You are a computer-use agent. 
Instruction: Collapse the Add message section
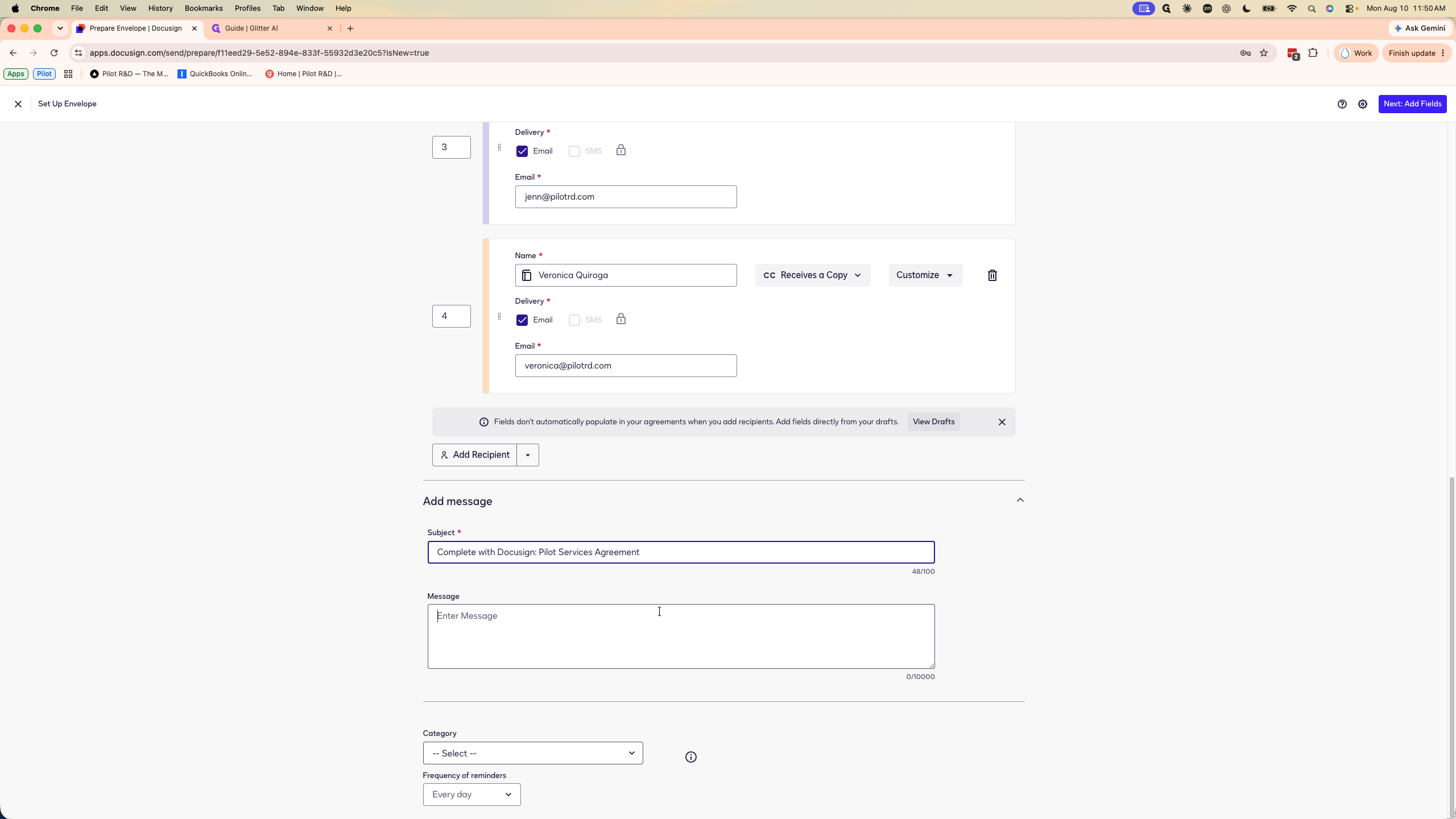point(1020,500)
